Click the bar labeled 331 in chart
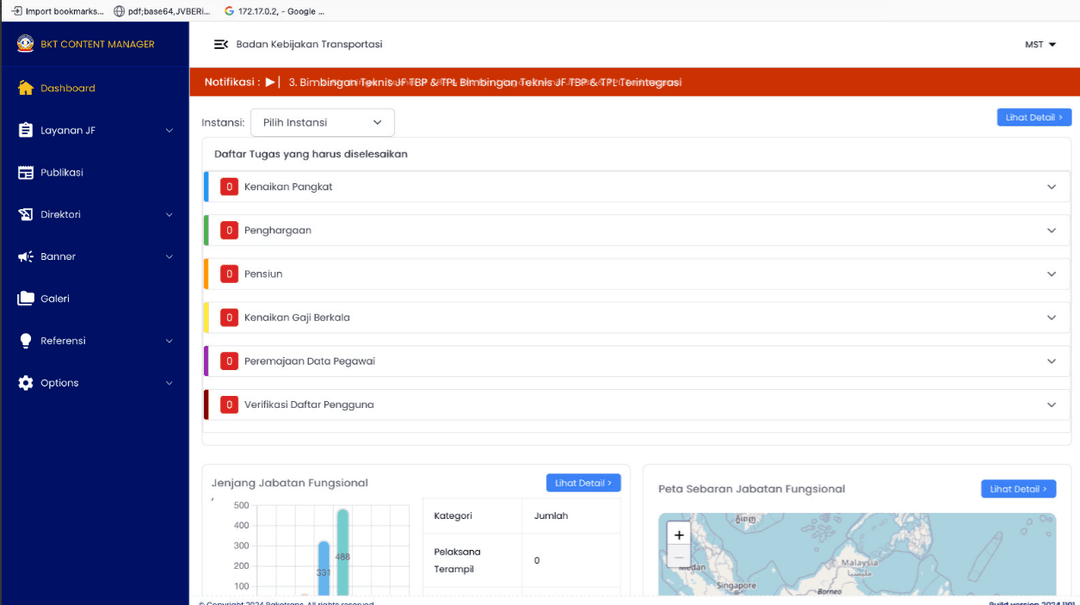 coord(324,568)
